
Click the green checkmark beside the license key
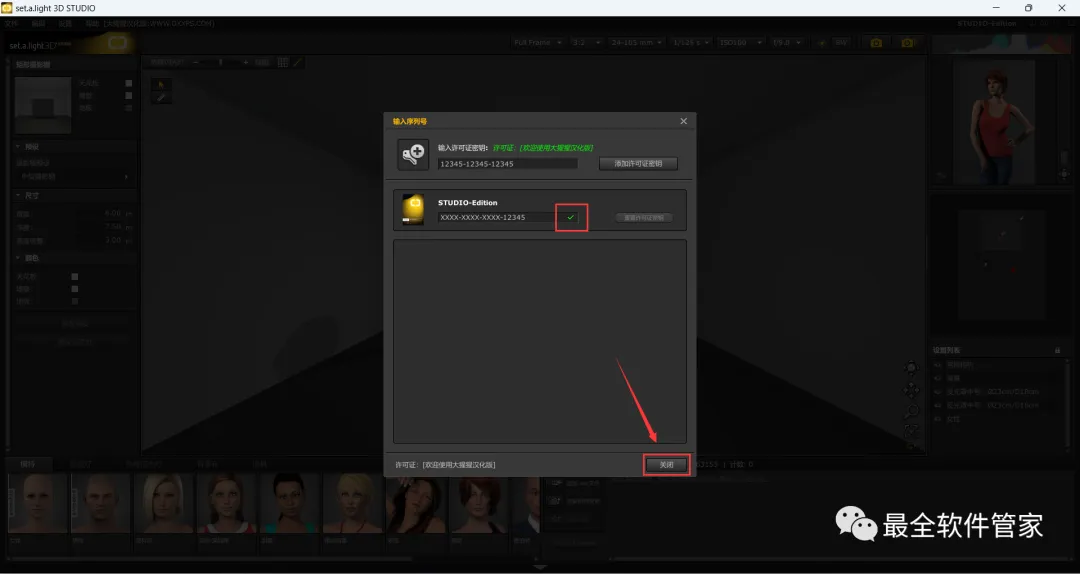[570, 217]
